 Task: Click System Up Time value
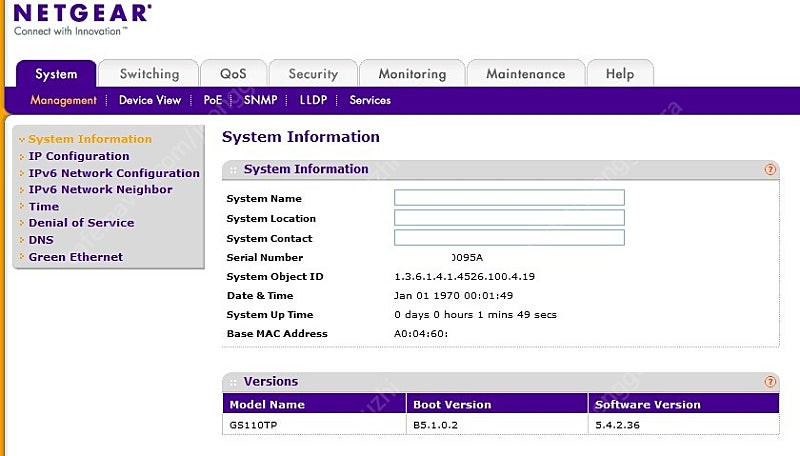(x=475, y=315)
